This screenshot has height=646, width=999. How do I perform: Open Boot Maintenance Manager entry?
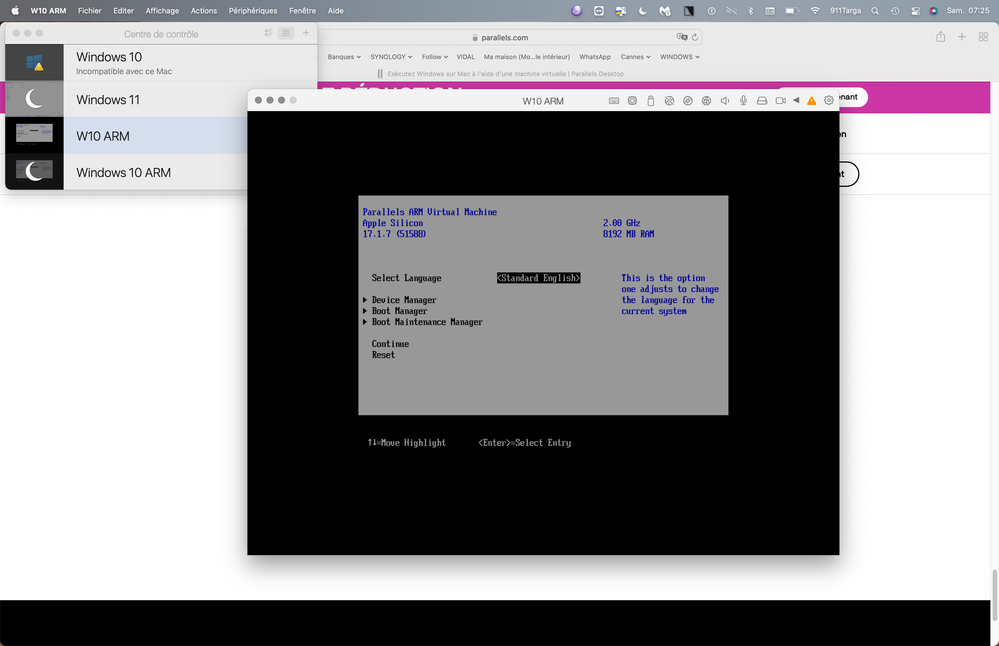[427, 322]
